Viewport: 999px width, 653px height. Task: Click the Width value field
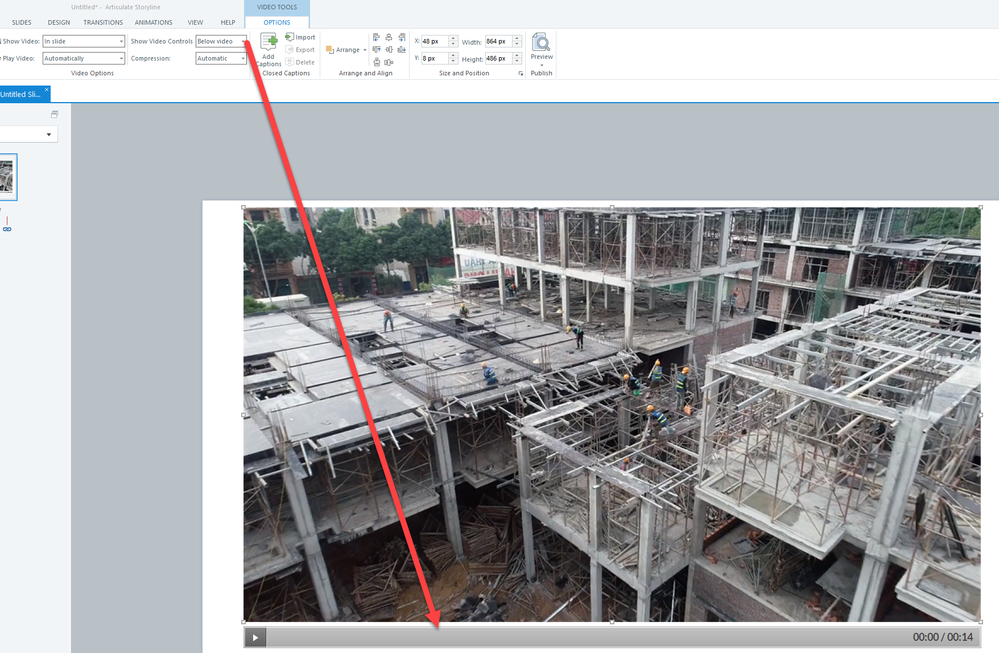tap(498, 42)
